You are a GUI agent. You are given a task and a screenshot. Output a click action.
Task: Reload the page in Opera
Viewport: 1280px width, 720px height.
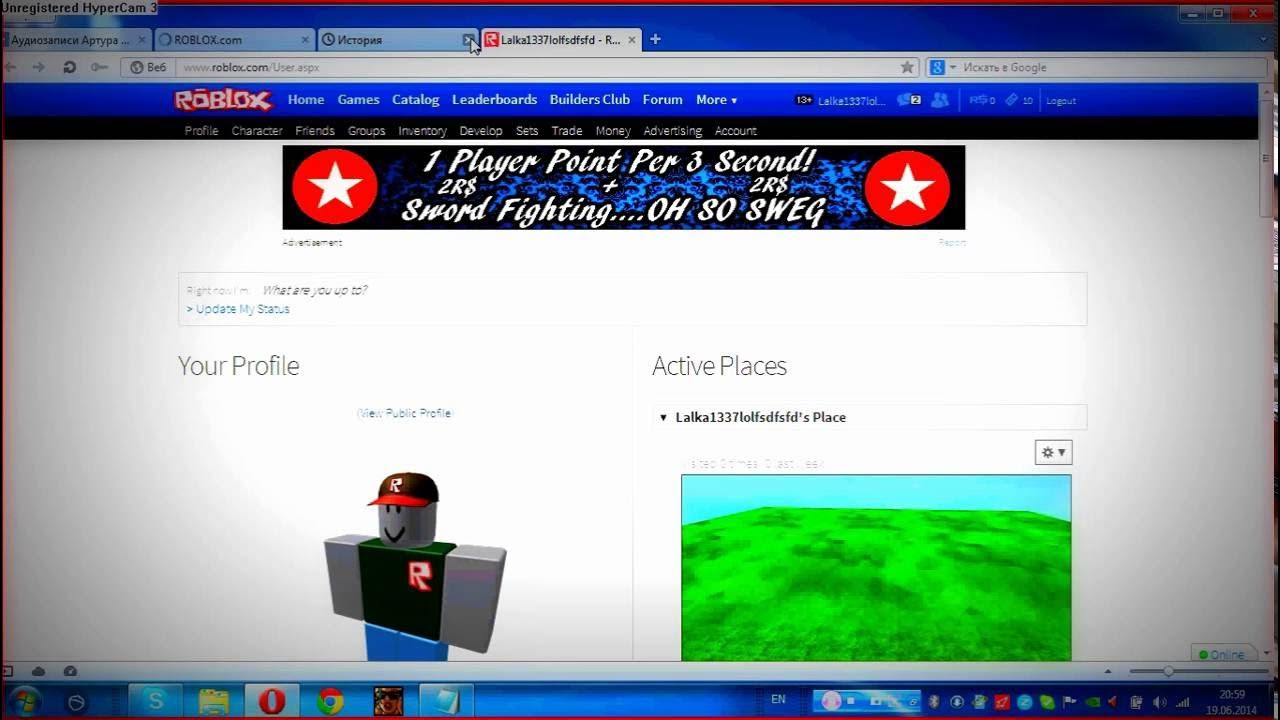pos(69,67)
